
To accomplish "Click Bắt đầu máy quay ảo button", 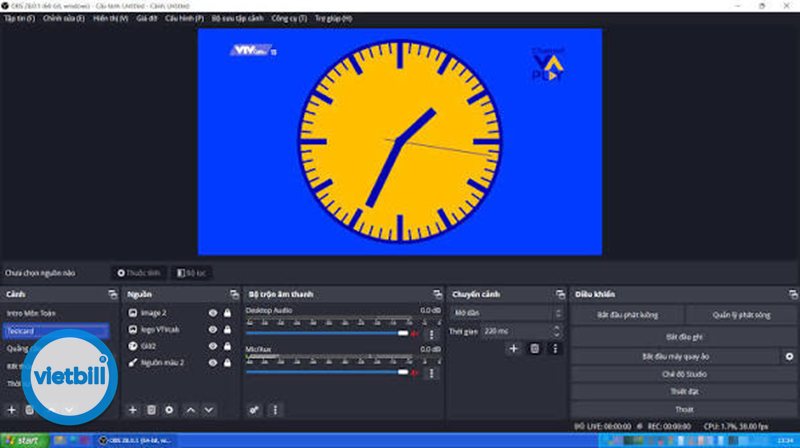I will pos(676,357).
